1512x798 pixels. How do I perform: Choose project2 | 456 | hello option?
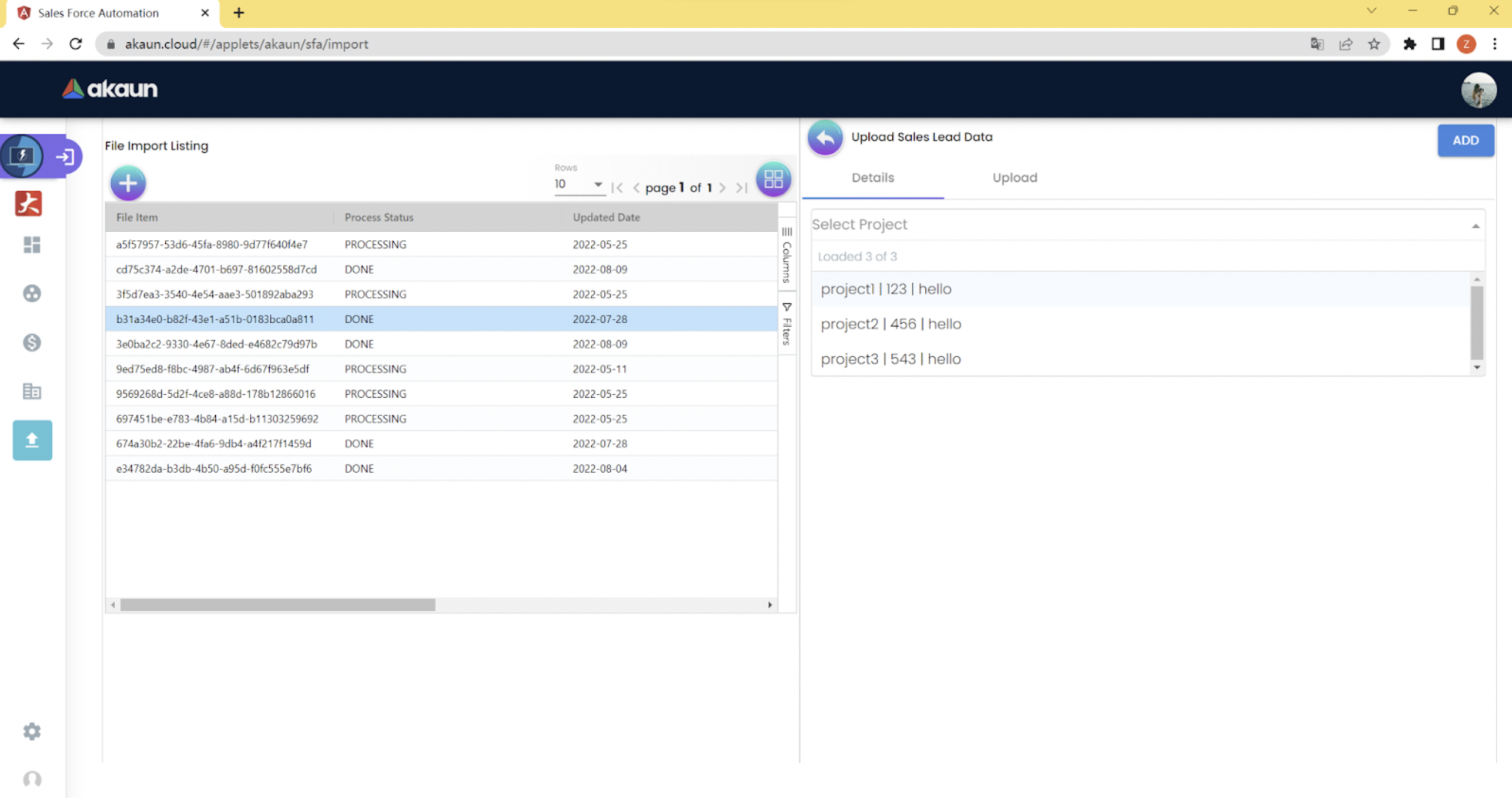891,324
